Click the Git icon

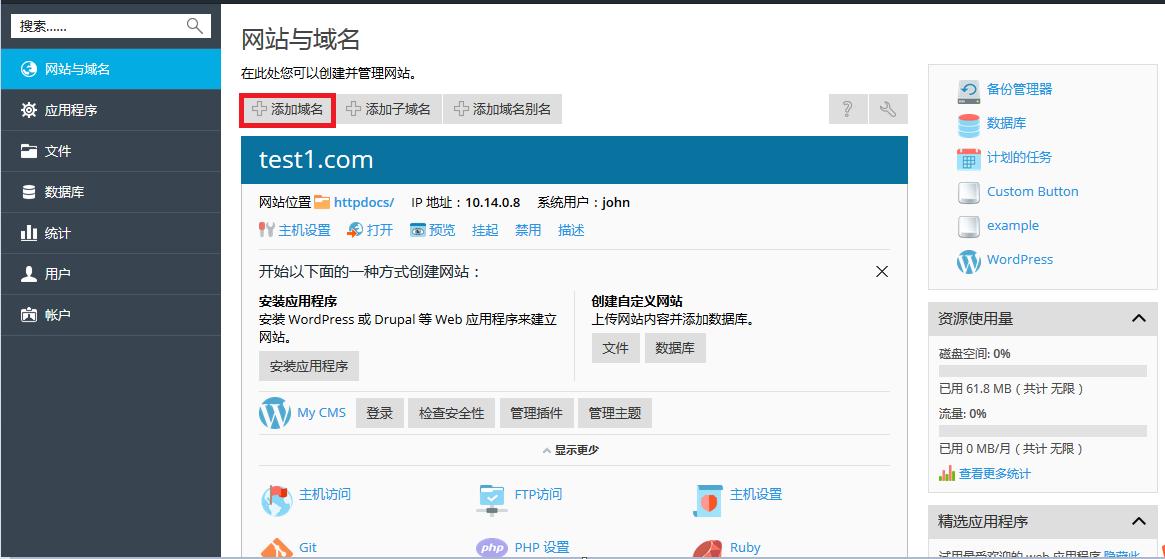(276, 547)
